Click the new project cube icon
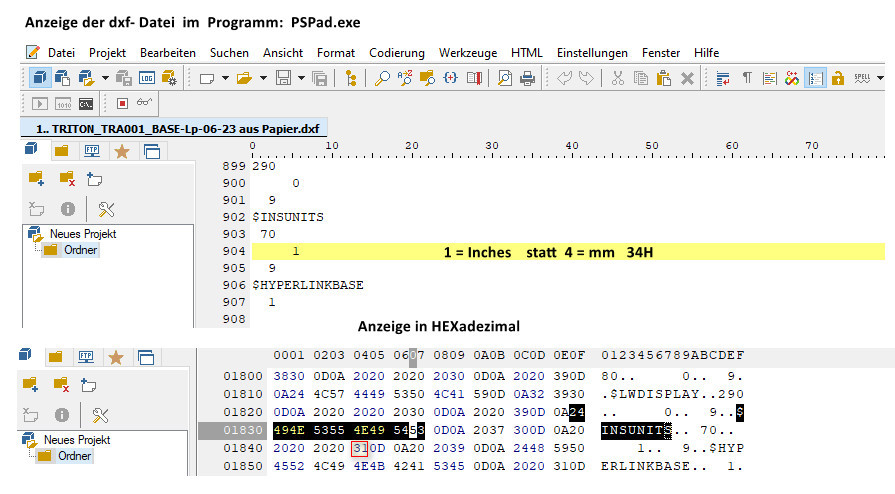895x494 pixels. click(39, 78)
